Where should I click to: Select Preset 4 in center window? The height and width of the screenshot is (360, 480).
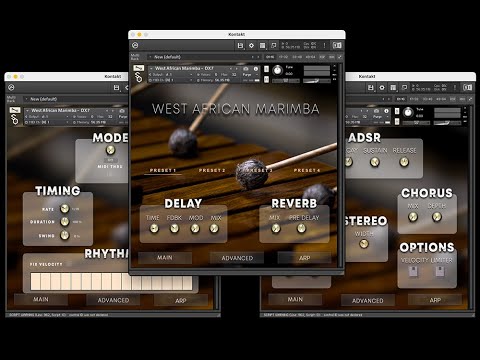click(307, 170)
